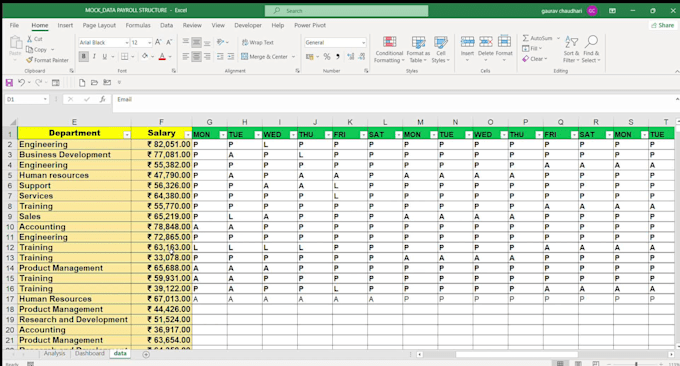The height and width of the screenshot is (366, 680).
Task: Click the search box in title bar
Action: click(x=347, y=10)
